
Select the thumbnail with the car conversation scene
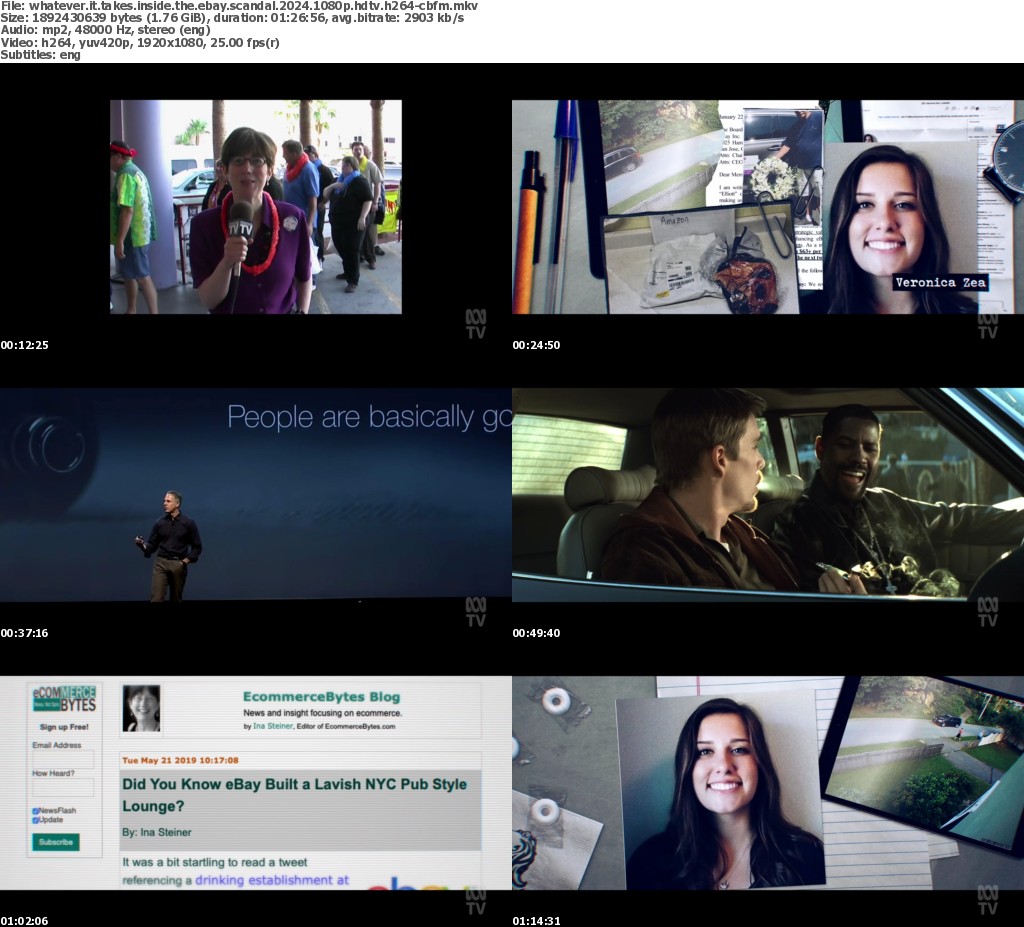[768, 494]
